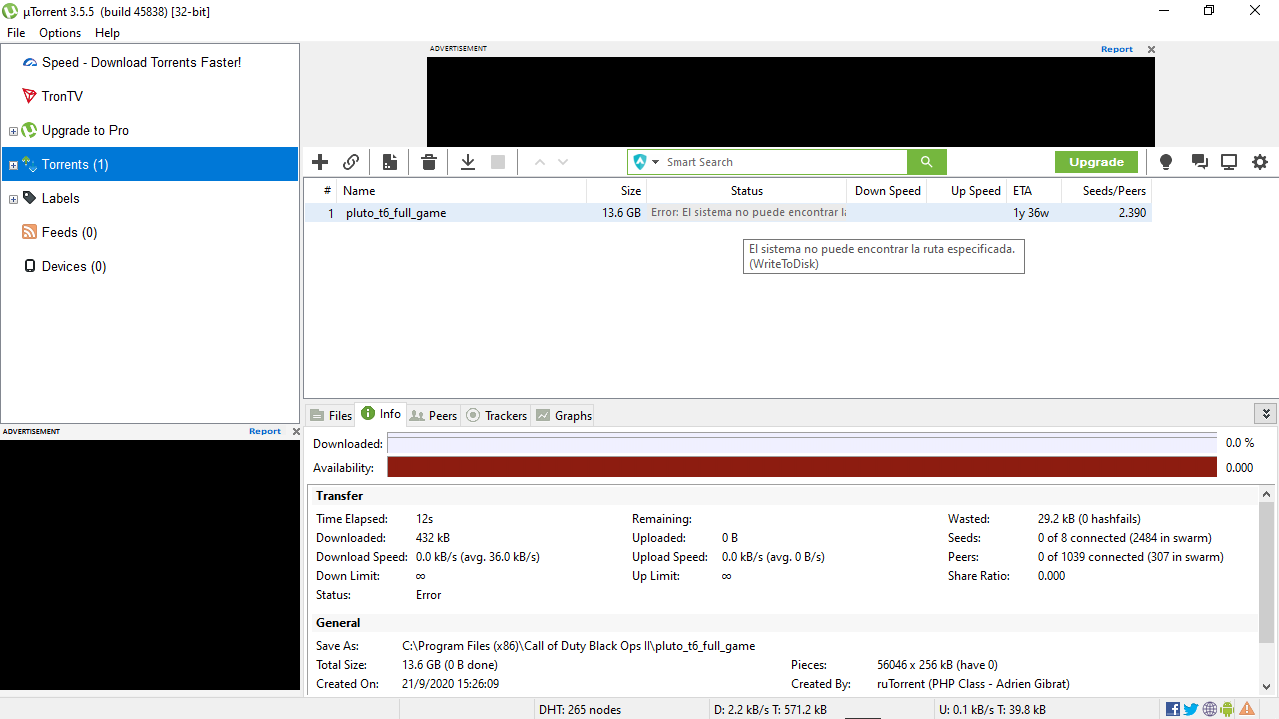The height and width of the screenshot is (719, 1279).
Task: Select the pluto_t6_full_game torrent row
Action: coord(728,213)
